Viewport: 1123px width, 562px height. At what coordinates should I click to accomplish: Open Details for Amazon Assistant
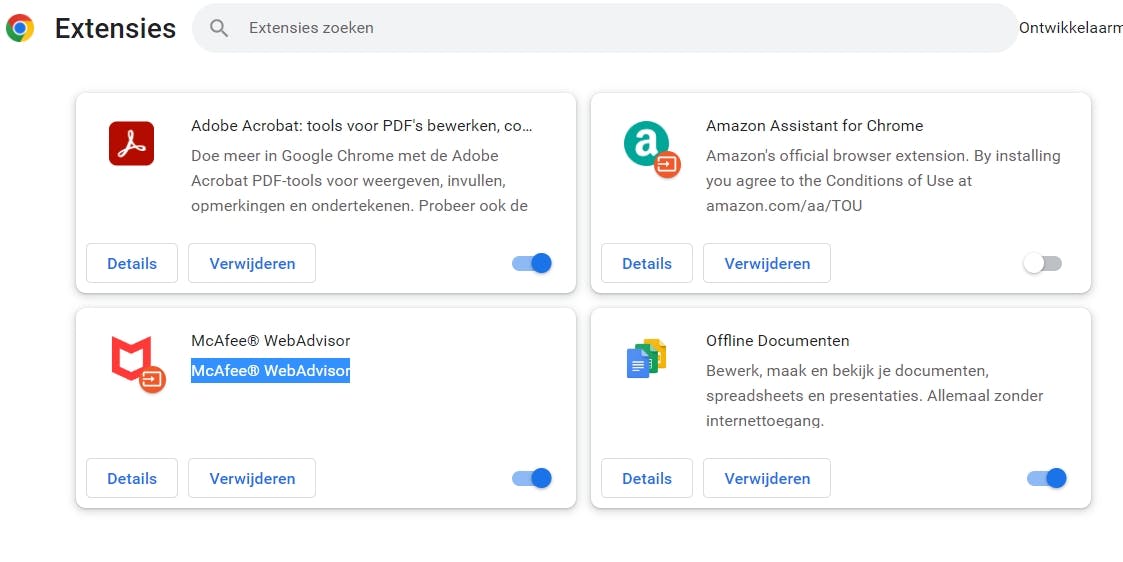tap(647, 264)
